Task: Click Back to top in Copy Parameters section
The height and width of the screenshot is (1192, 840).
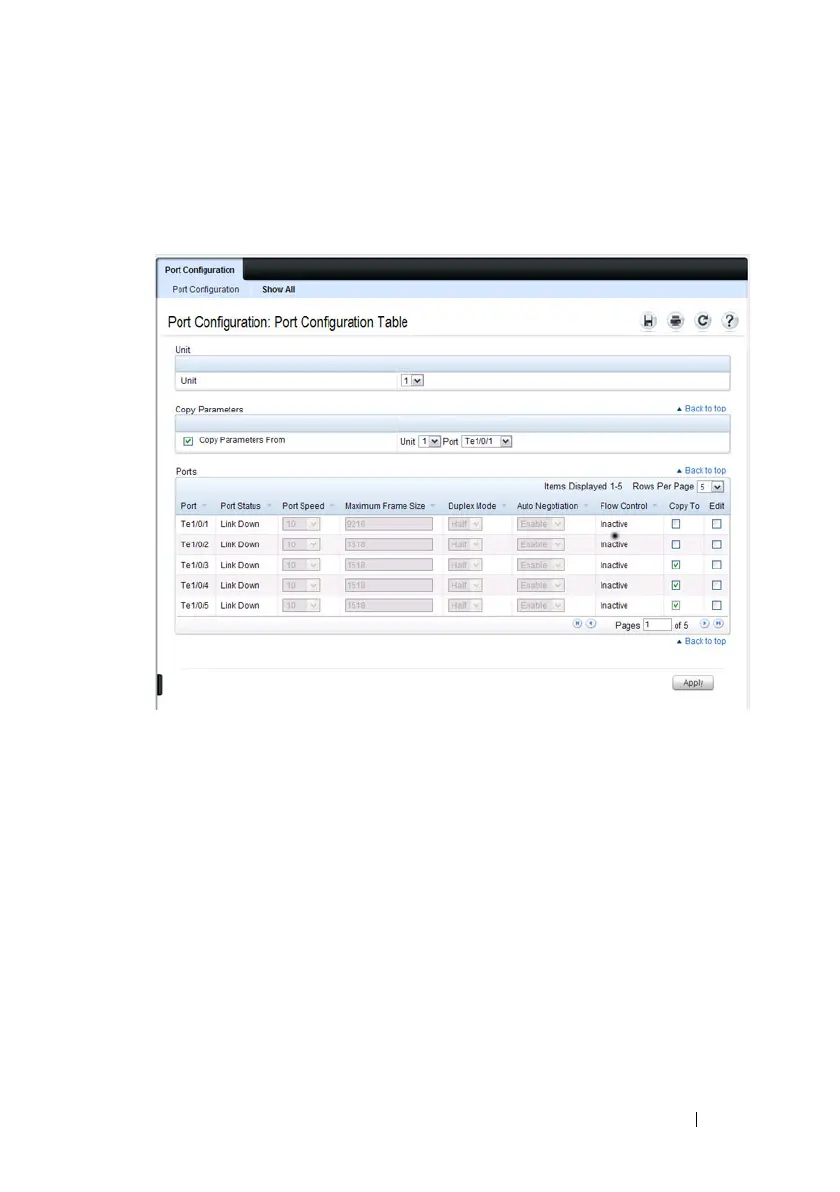Action: click(x=702, y=408)
